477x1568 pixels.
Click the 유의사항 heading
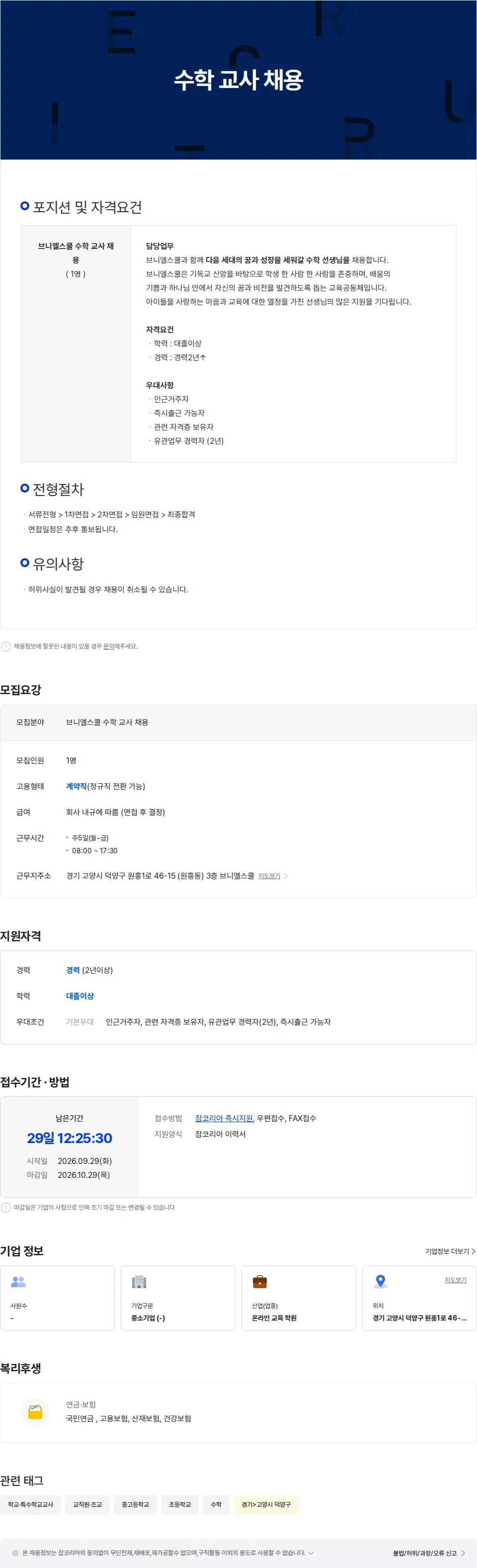click(59, 564)
